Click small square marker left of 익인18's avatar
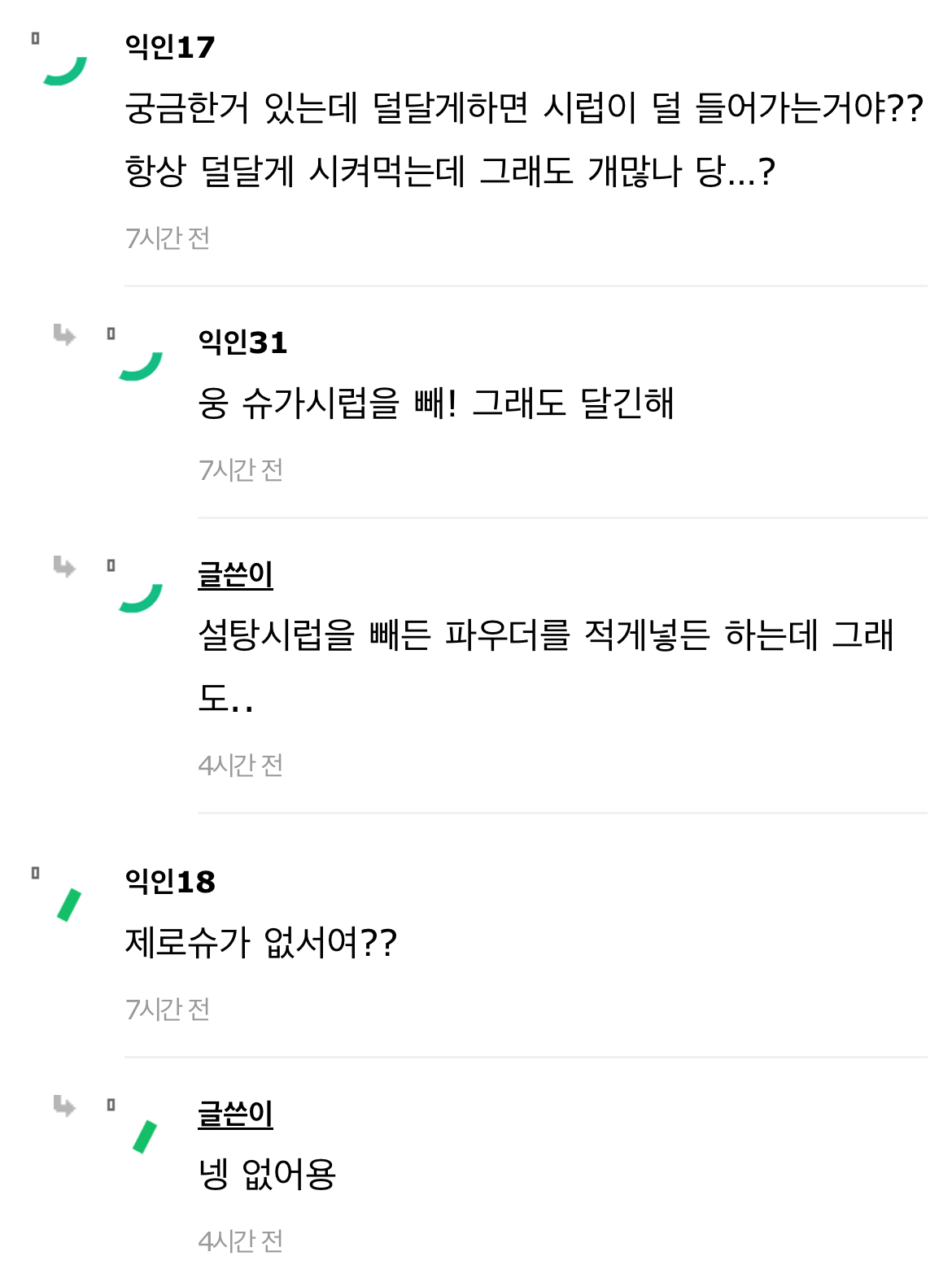 click(35, 873)
